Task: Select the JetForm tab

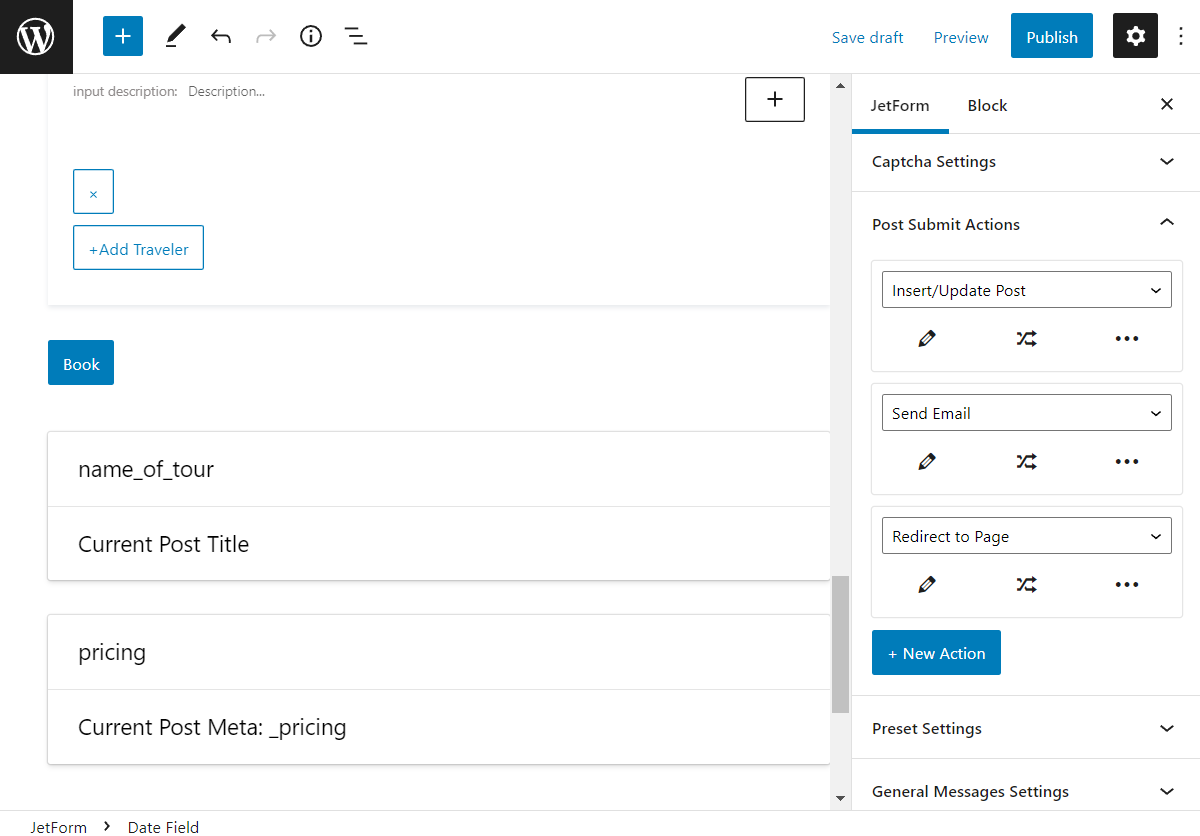Action: [900, 105]
